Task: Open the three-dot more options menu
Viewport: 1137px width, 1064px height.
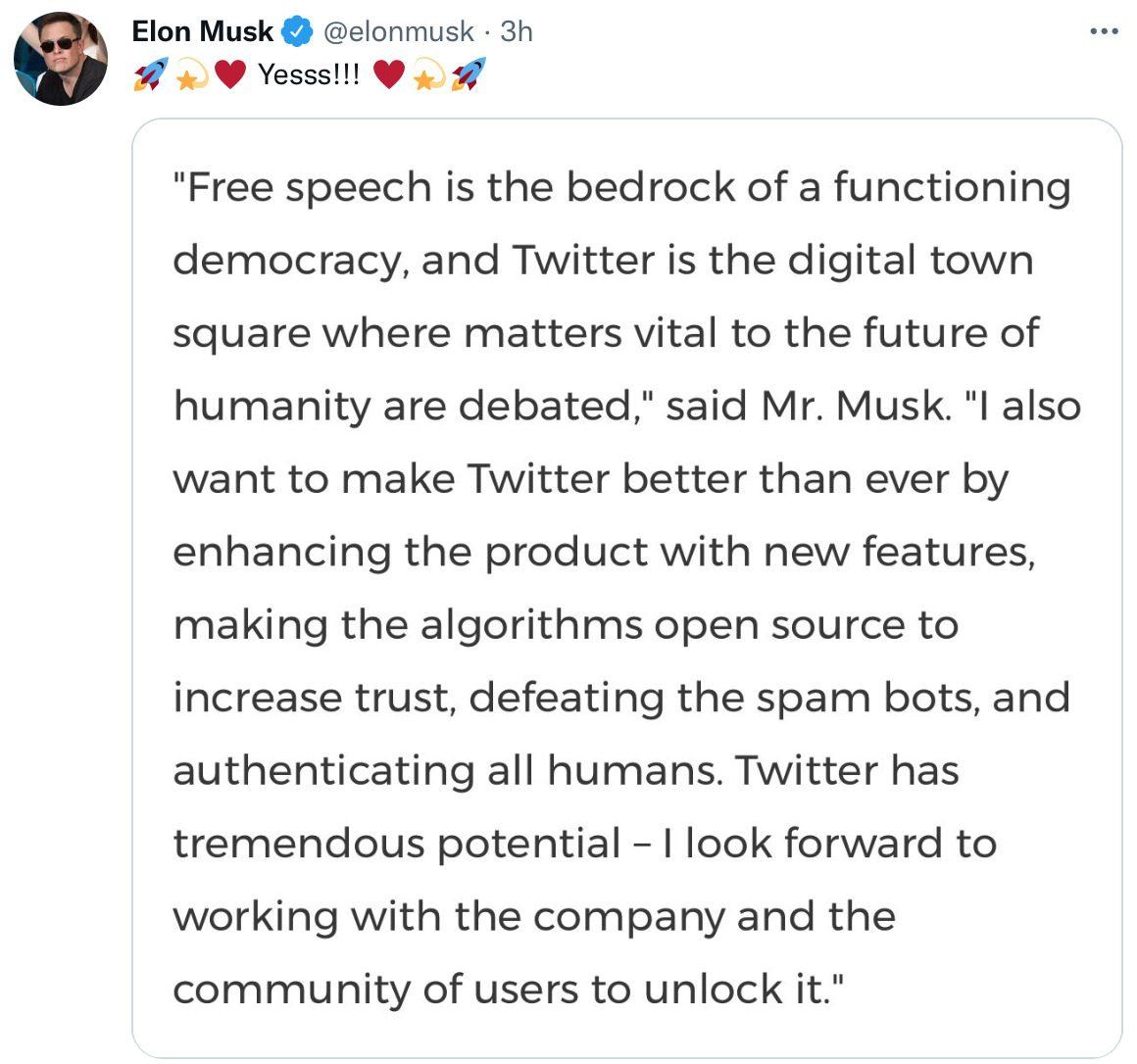Action: pyautogui.click(x=1105, y=32)
